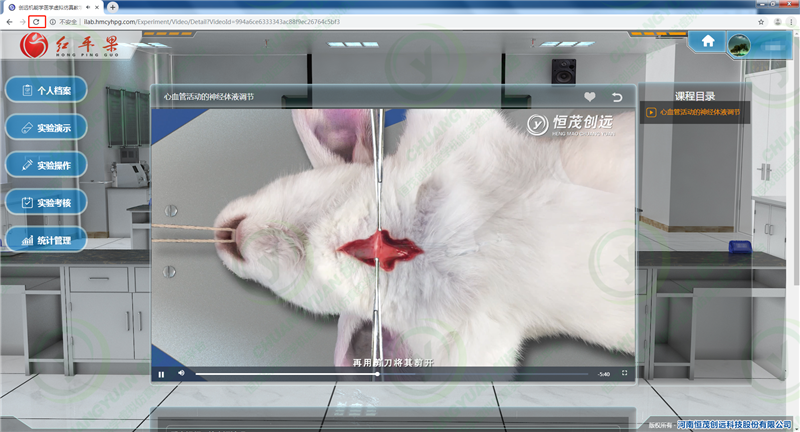Open the browser profile icon

(x=778, y=22)
